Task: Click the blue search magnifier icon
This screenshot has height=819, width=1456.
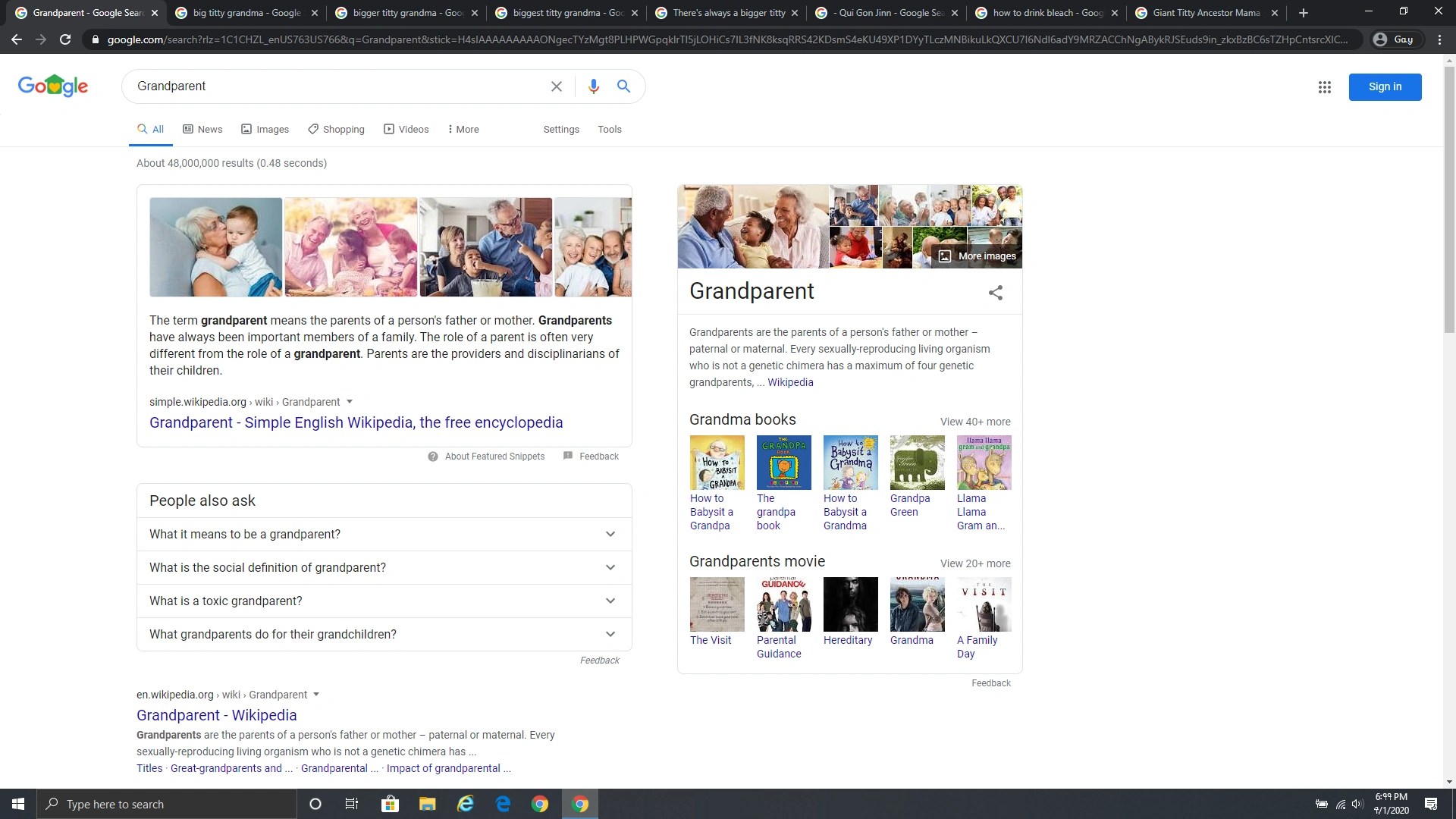Action: point(623,86)
